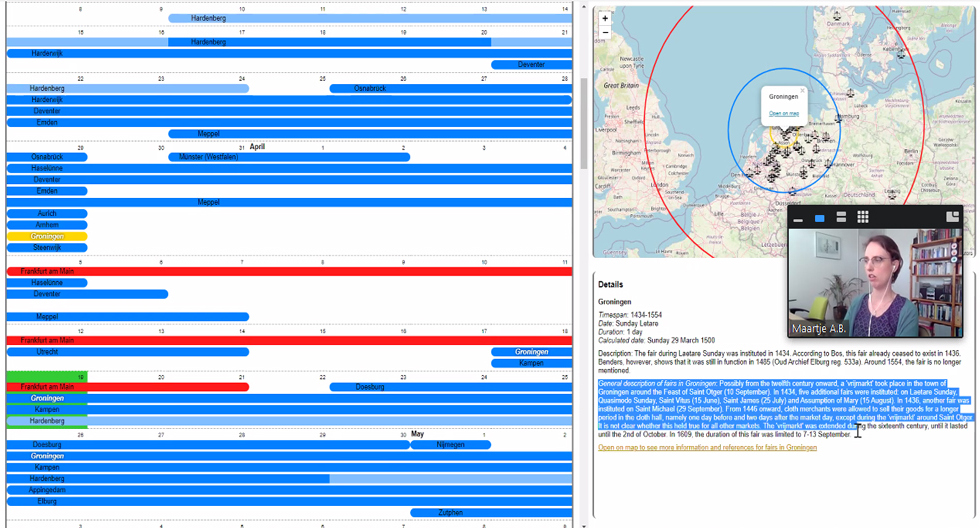Select the Appingedam fair bar

tap(289, 490)
